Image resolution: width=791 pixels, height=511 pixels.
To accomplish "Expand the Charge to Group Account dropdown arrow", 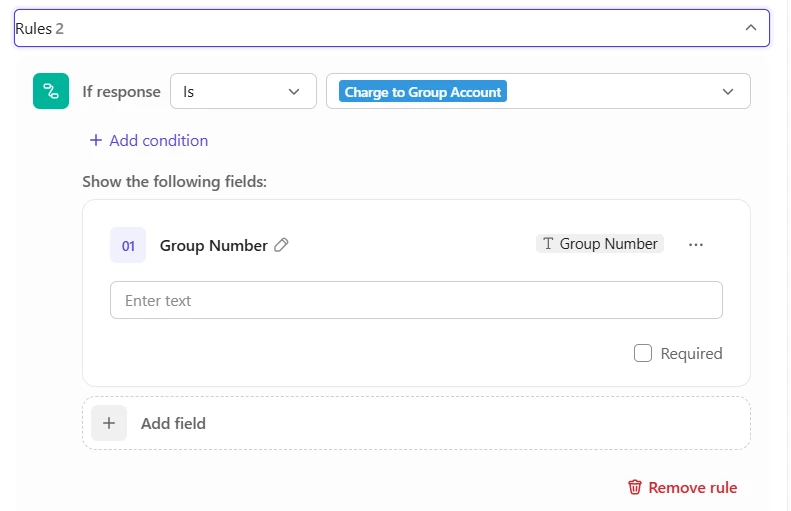I will click(727, 92).
